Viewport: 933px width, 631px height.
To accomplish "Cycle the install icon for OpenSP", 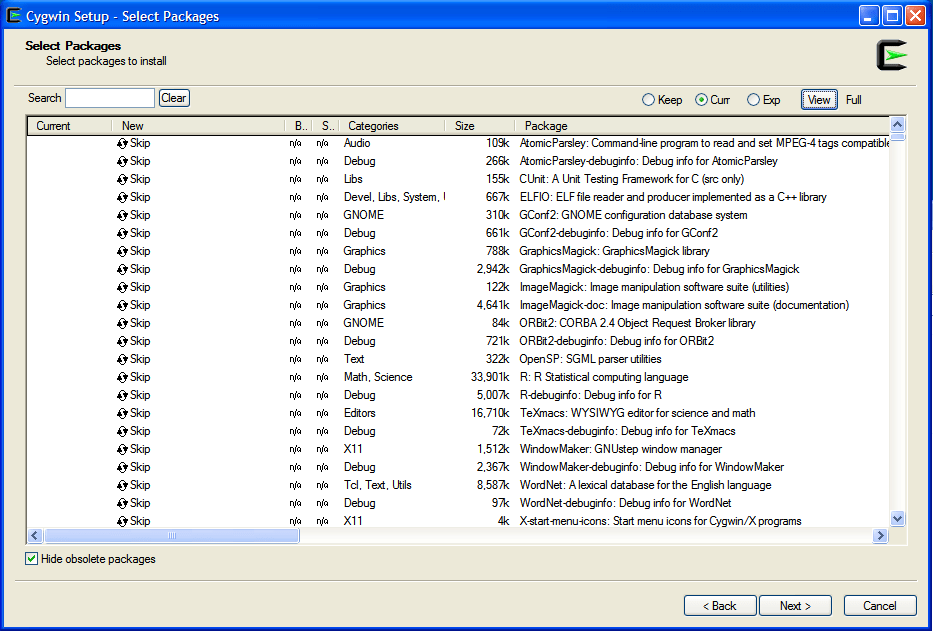I will tap(123, 360).
